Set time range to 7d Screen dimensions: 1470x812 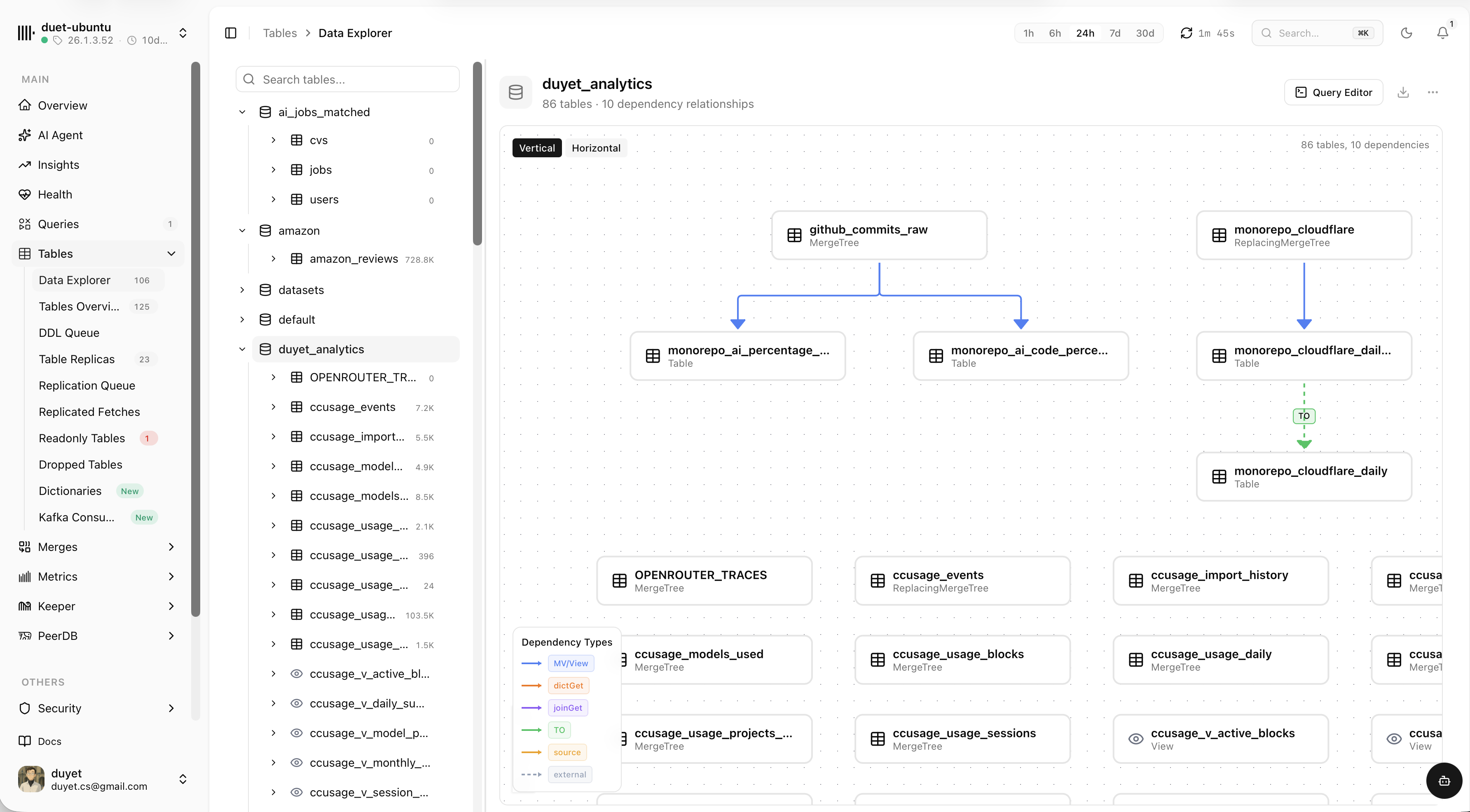[1114, 33]
